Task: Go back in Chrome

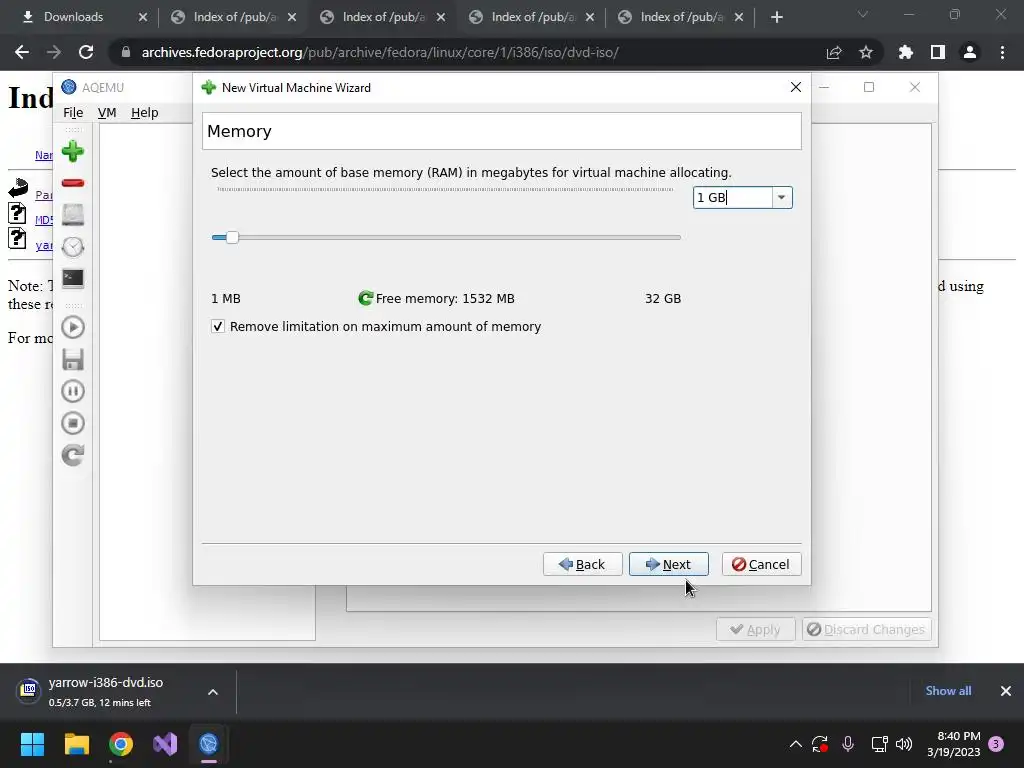Action: 22,52
